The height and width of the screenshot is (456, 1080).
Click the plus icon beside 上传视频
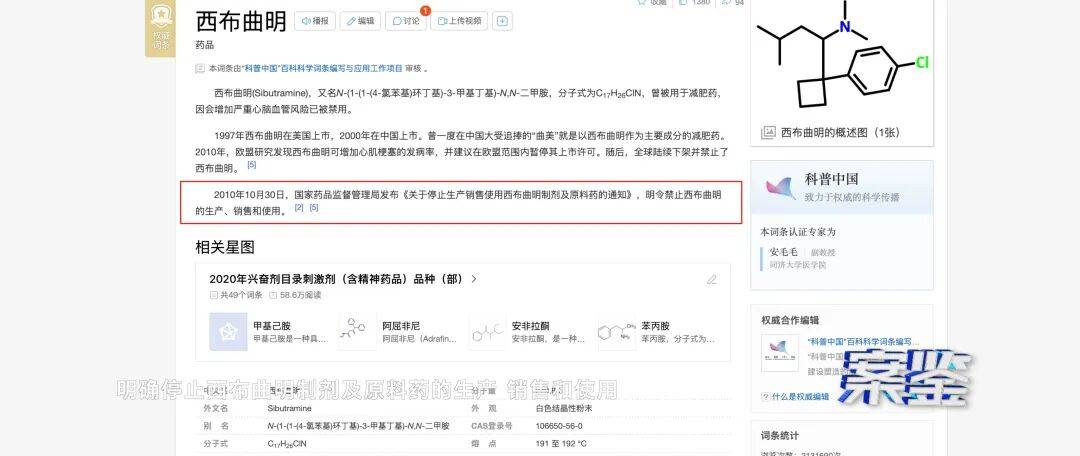click(502, 21)
